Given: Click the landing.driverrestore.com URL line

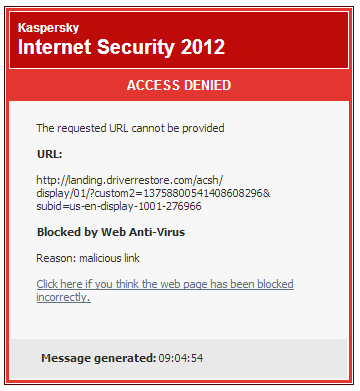Looking at the screenshot, I should [130, 180].
